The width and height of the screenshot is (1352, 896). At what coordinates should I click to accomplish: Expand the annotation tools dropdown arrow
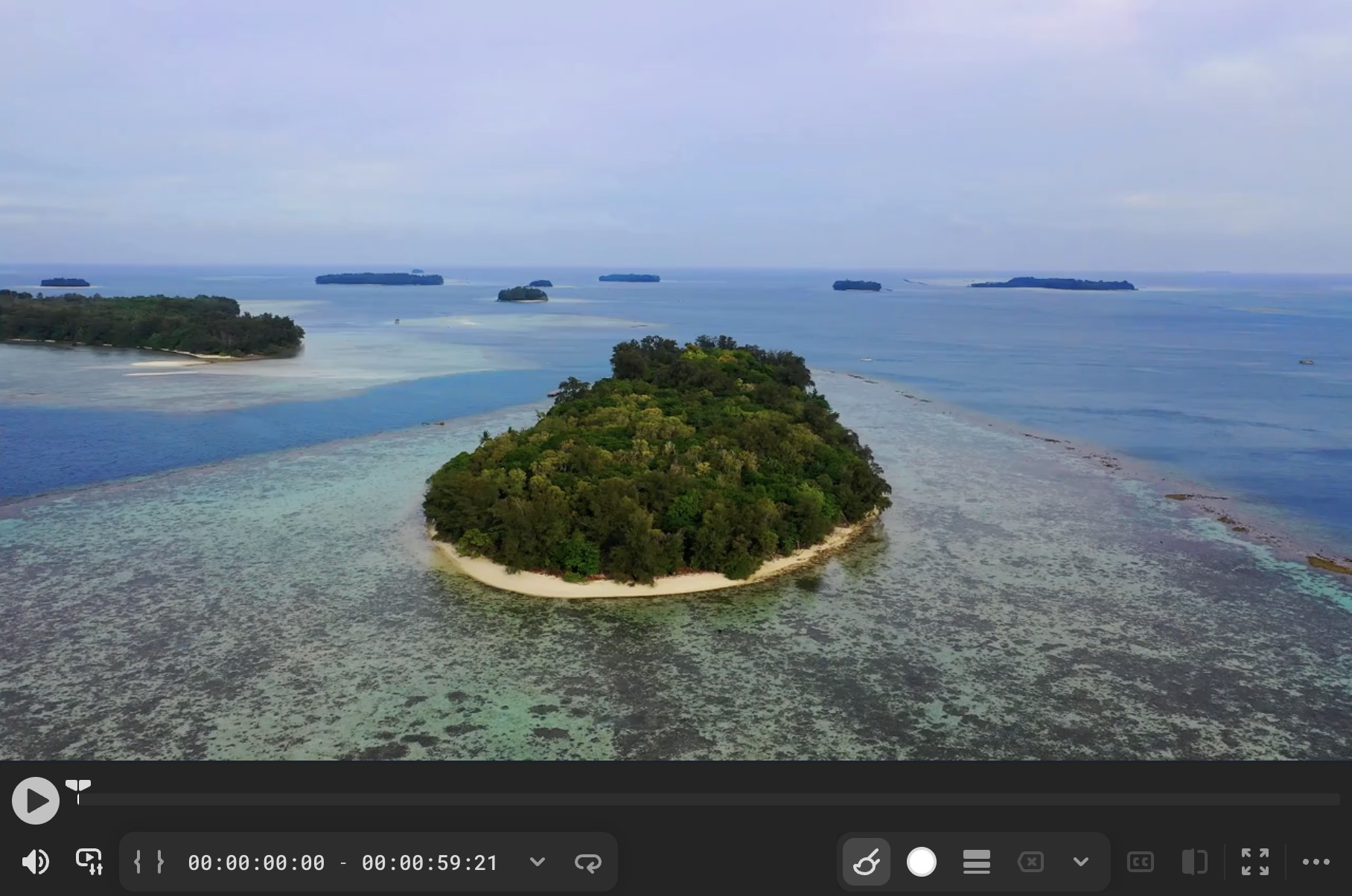coord(1081,862)
